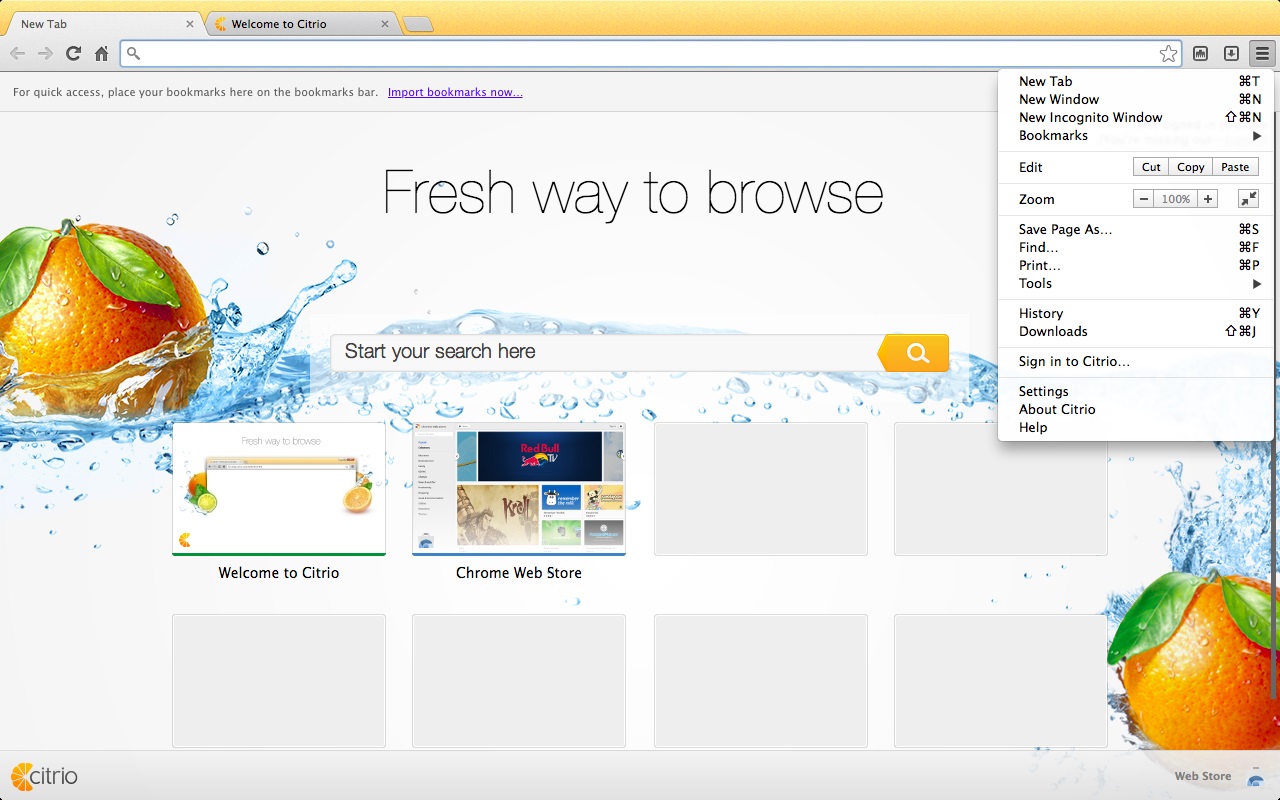Focus the address bar
This screenshot has width=1280, height=800.
[650, 54]
